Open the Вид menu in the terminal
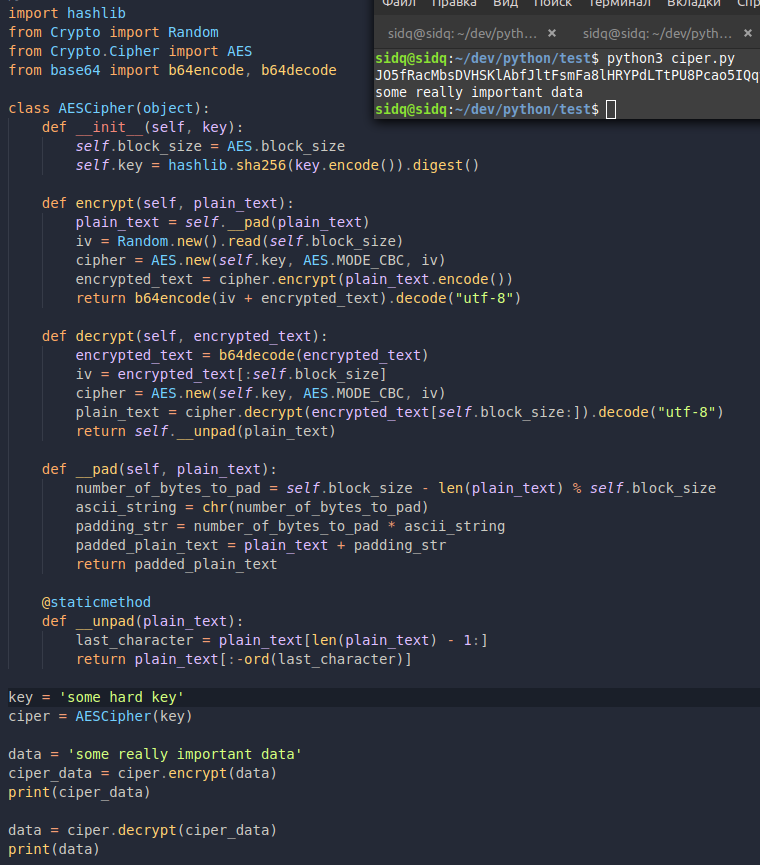The width and height of the screenshot is (760, 865). (505, 3)
